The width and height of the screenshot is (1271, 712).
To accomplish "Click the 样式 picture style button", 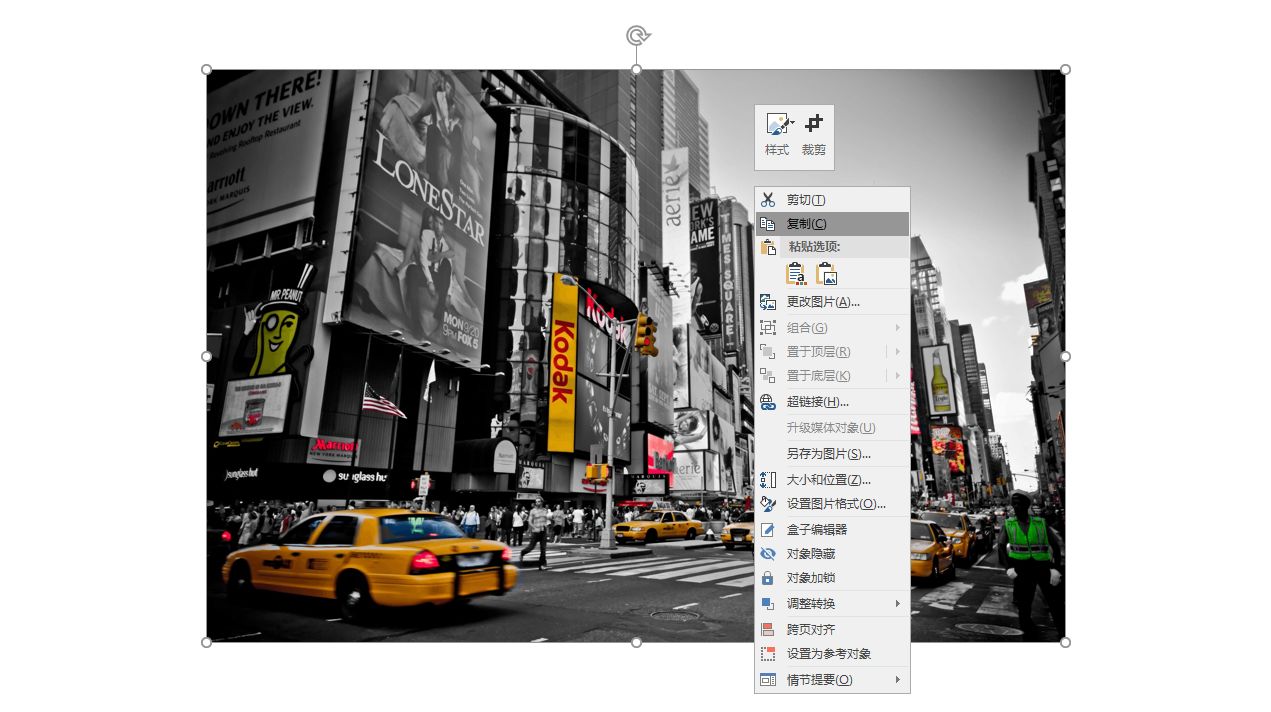I will click(x=777, y=136).
